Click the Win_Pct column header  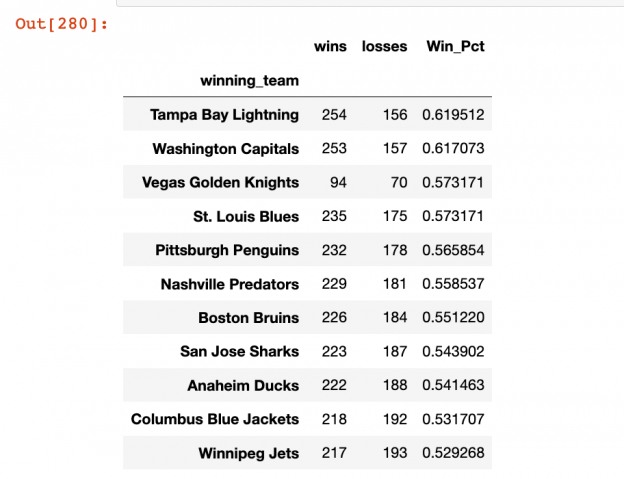[x=455, y=46]
